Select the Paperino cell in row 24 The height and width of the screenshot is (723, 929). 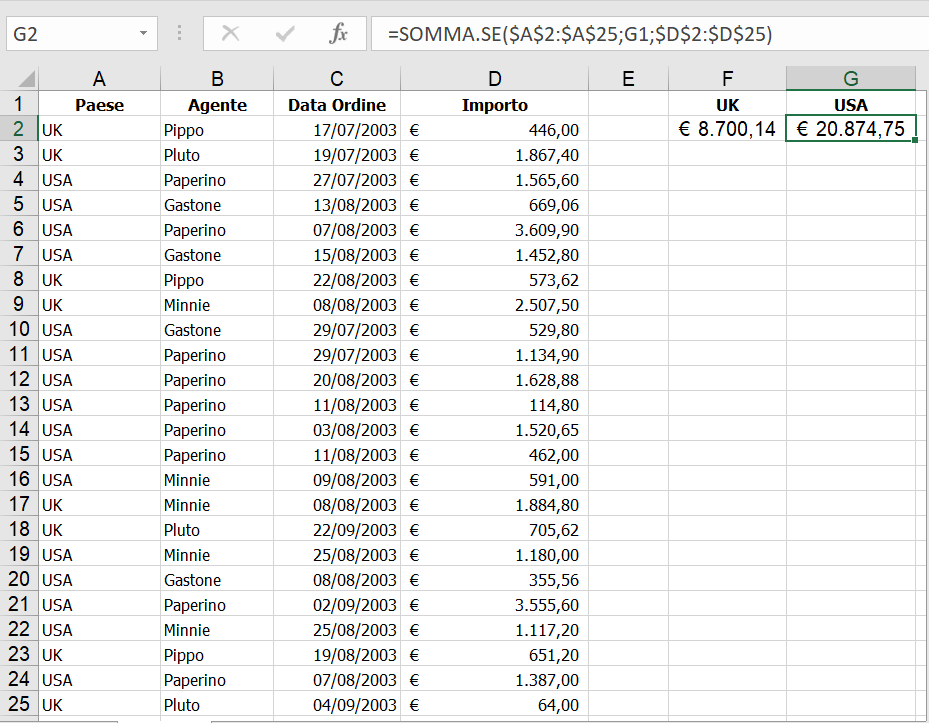tap(217, 679)
